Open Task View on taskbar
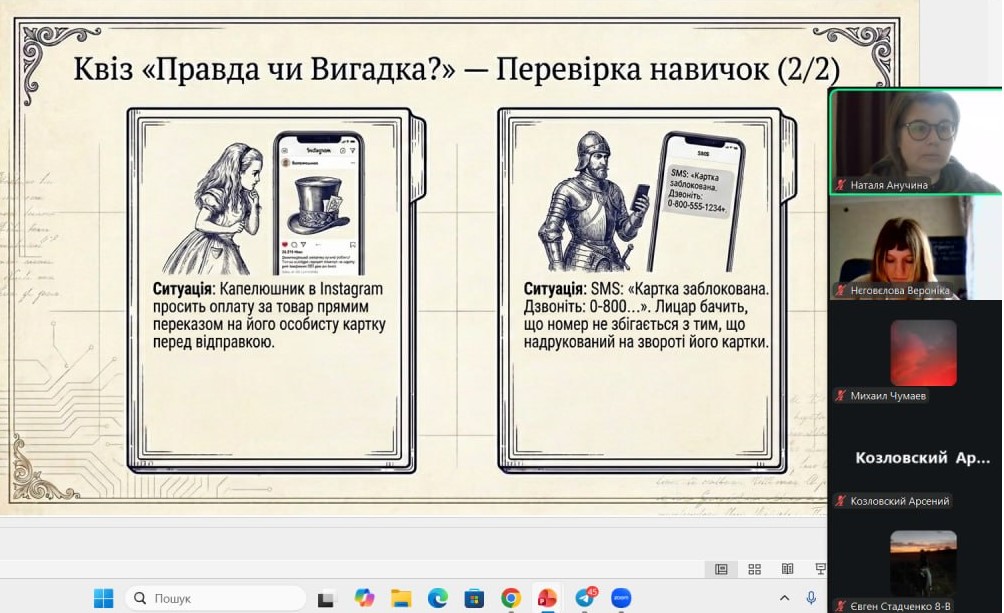Viewport: 1004px width, 613px height. tap(326, 599)
